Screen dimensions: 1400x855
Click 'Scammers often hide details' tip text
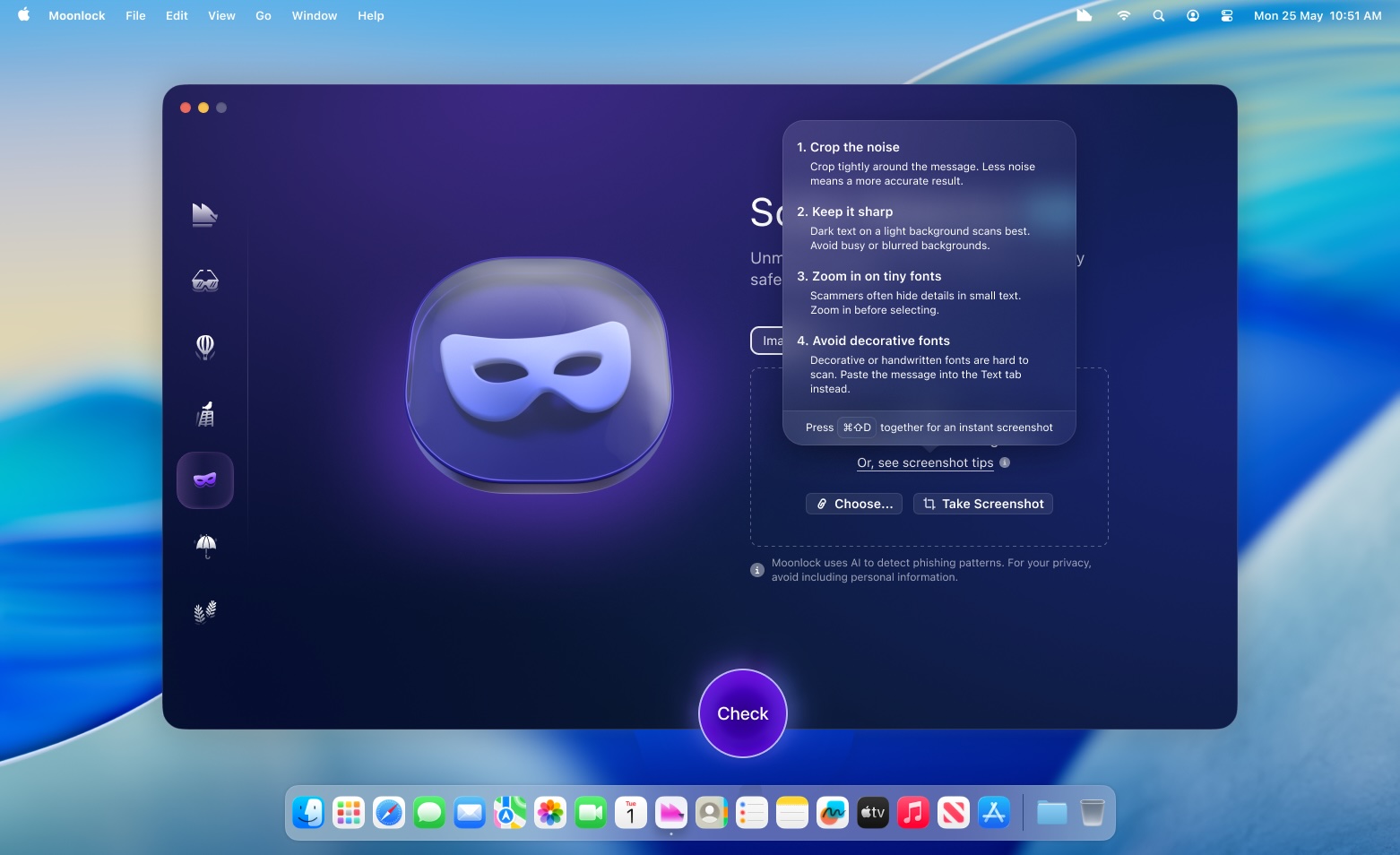click(x=915, y=303)
